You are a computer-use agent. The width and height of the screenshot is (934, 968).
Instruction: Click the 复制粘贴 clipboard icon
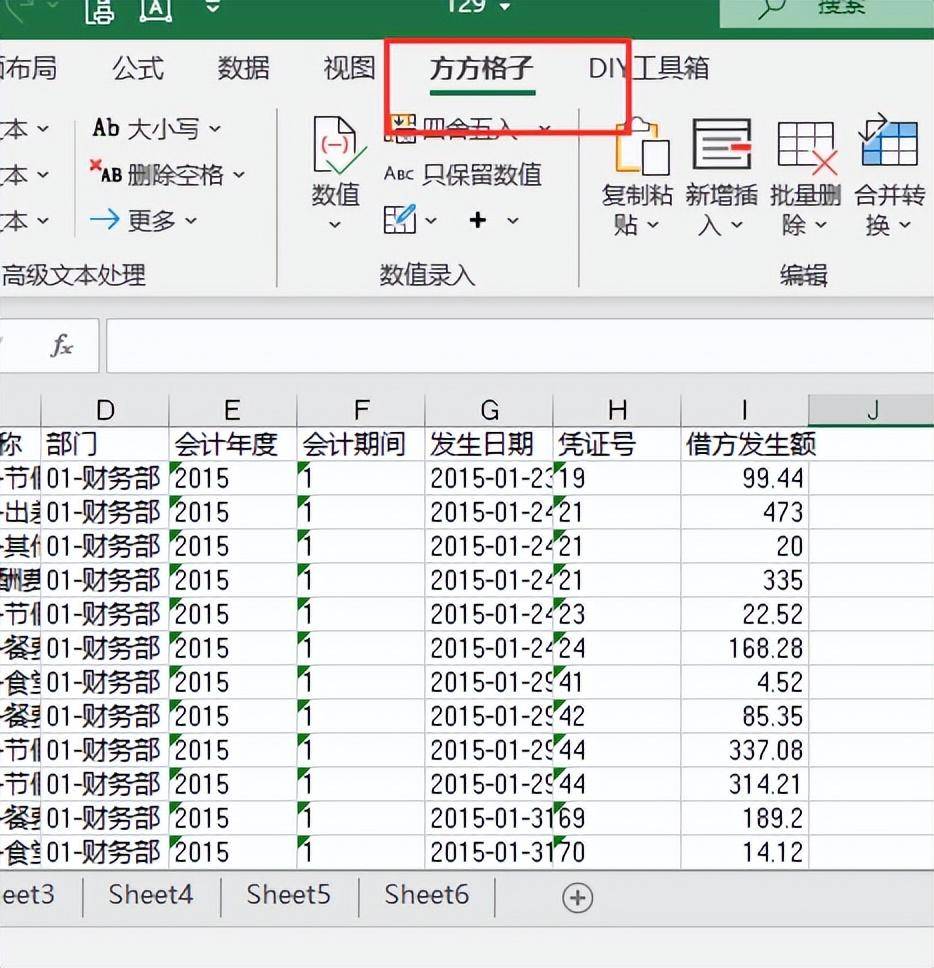click(x=642, y=146)
